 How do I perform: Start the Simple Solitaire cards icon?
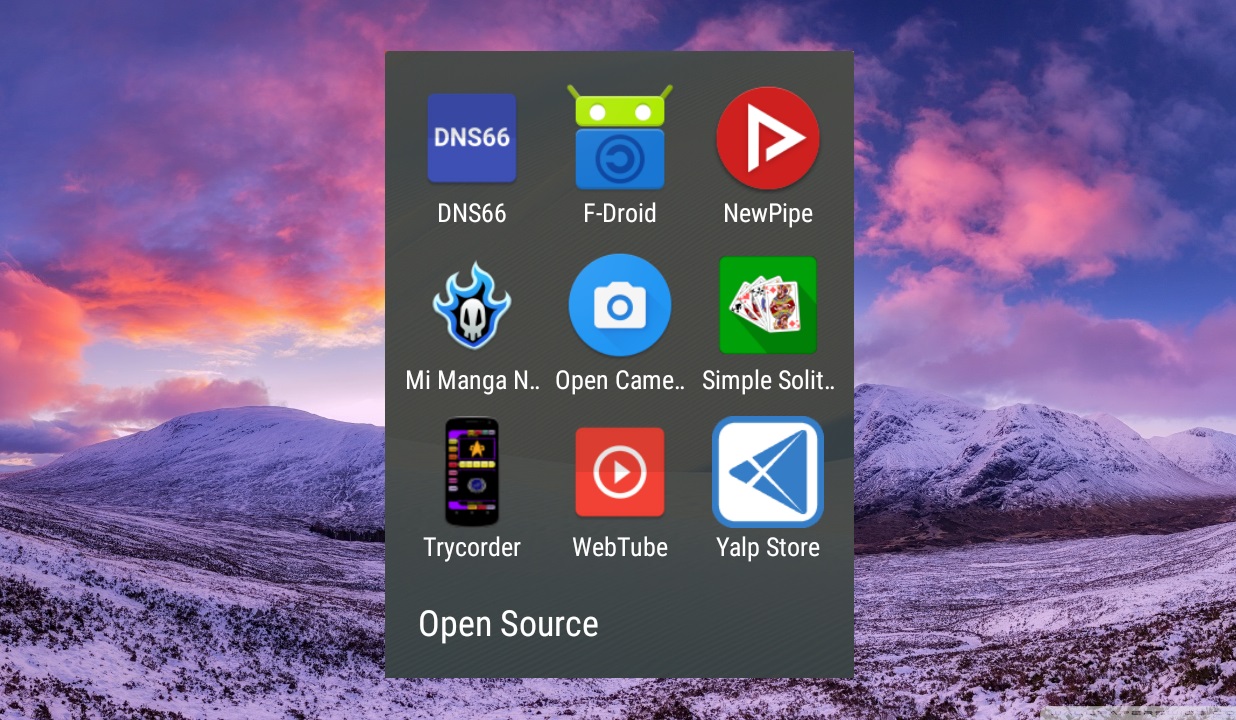[x=768, y=305]
